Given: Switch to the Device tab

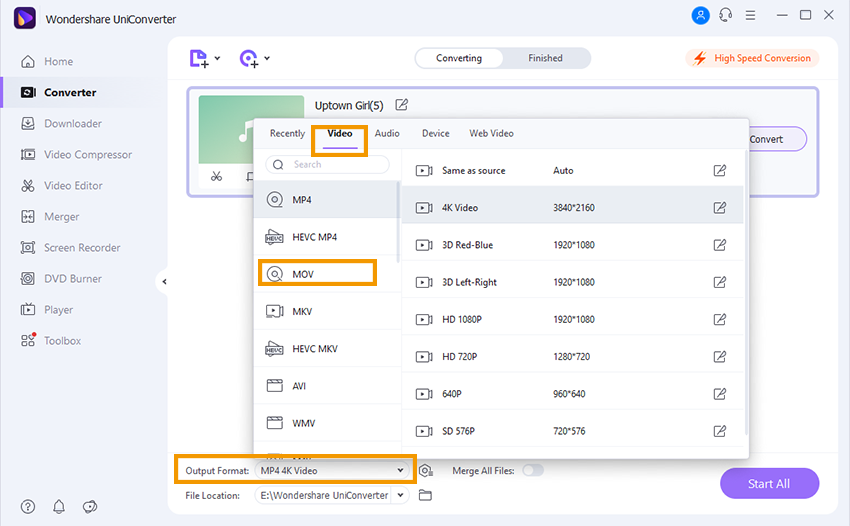Looking at the screenshot, I should coord(436,133).
